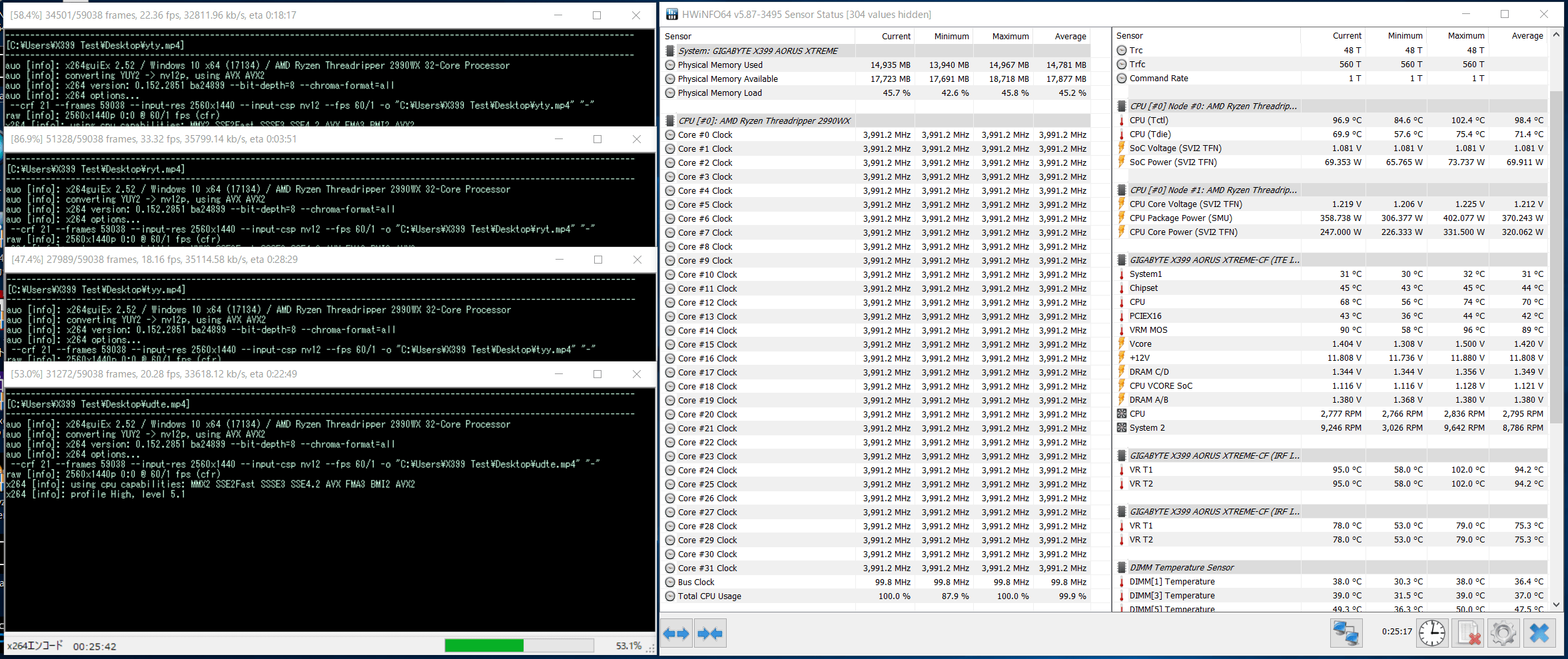The width and height of the screenshot is (1568, 659).
Task: Click the expand-columns arrows button in HWiNFO
Action: (x=676, y=633)
